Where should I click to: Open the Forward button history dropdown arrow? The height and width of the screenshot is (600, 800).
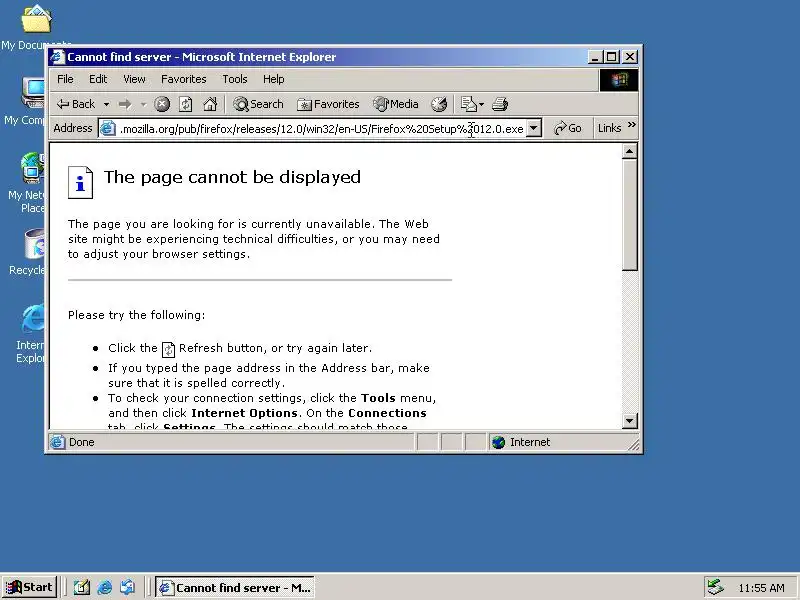143,105
